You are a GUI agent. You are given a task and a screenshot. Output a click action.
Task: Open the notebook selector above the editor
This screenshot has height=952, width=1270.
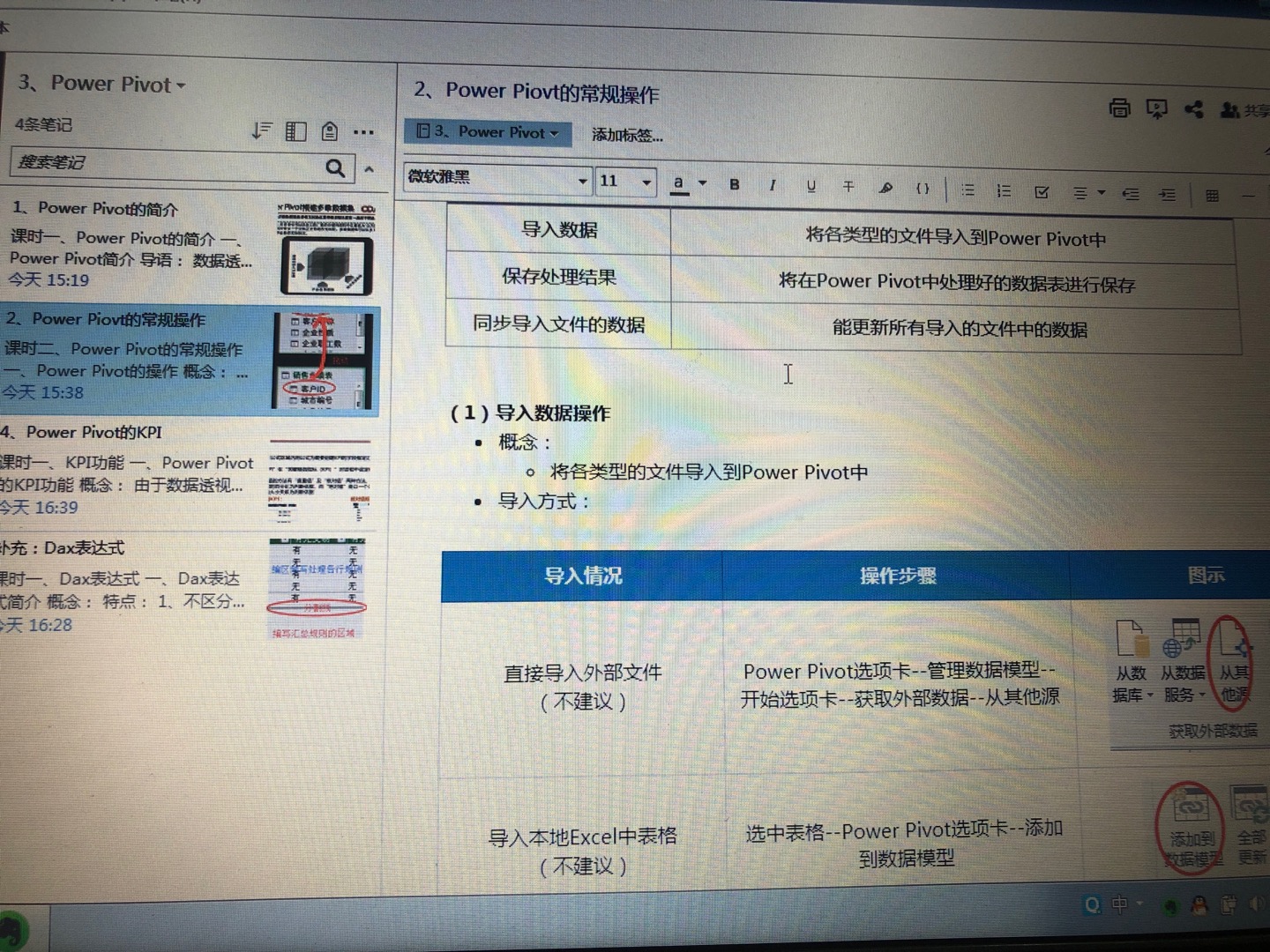(488, 132)
